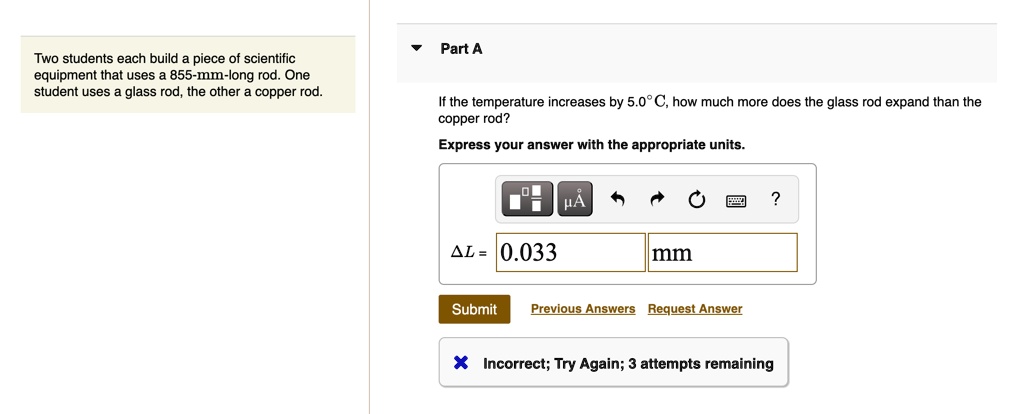
Task: Show keyboard shortcuts via the keyboard icon
Action: click(736, 200)
